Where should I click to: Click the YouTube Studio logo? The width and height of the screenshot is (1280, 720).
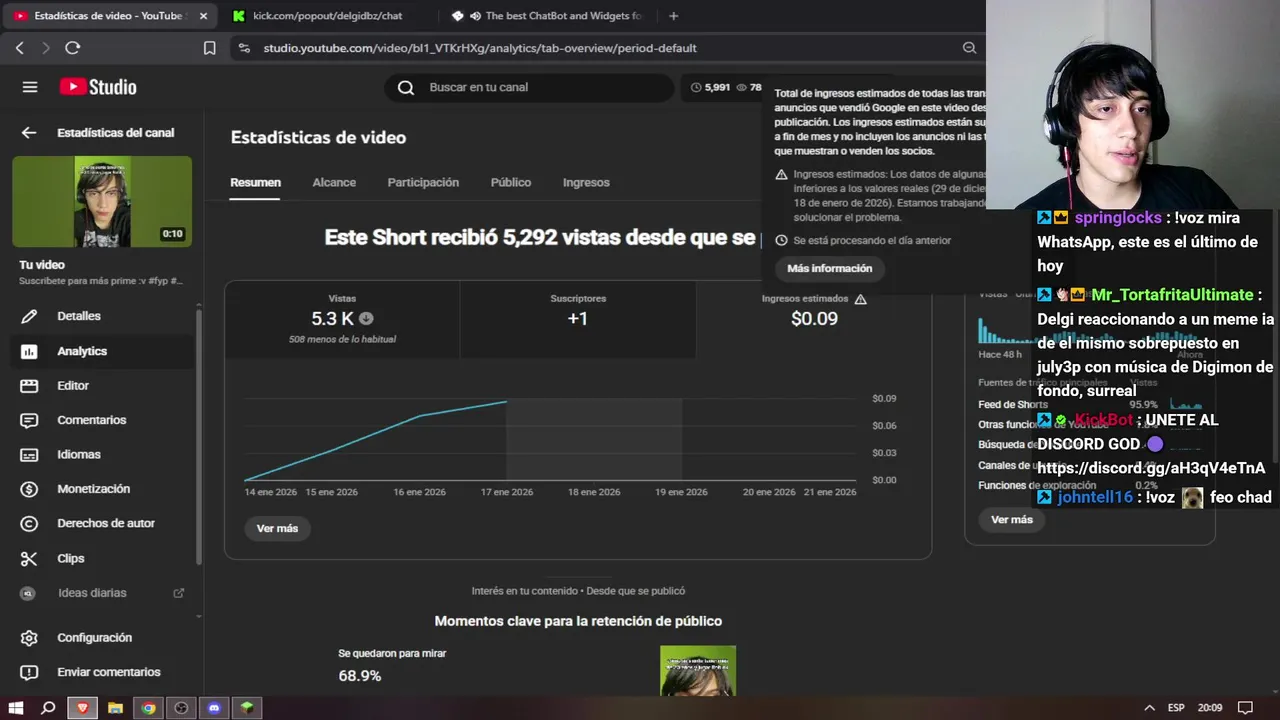click(98, 87)
